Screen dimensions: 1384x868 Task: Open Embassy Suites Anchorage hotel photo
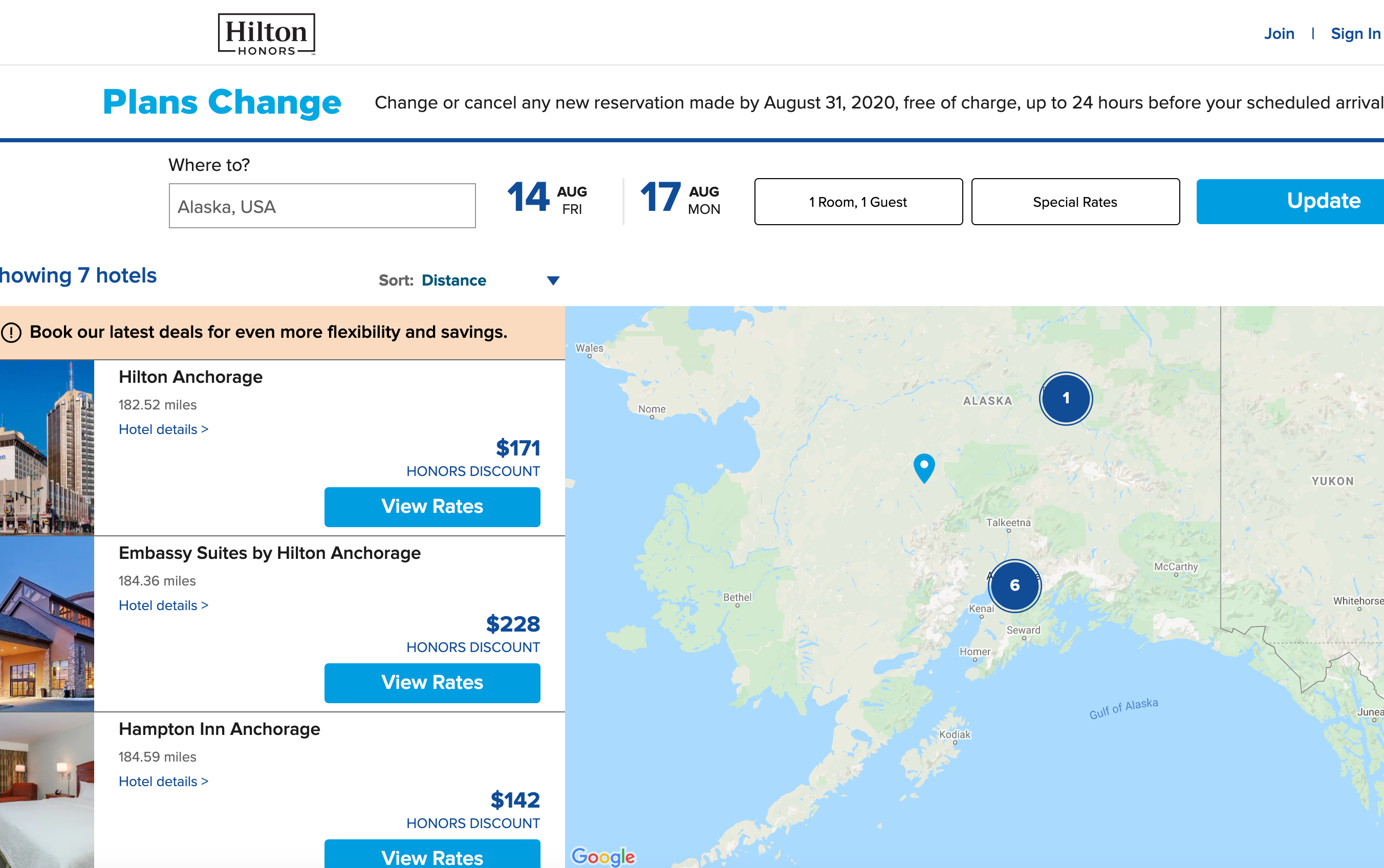coord(47,624)
